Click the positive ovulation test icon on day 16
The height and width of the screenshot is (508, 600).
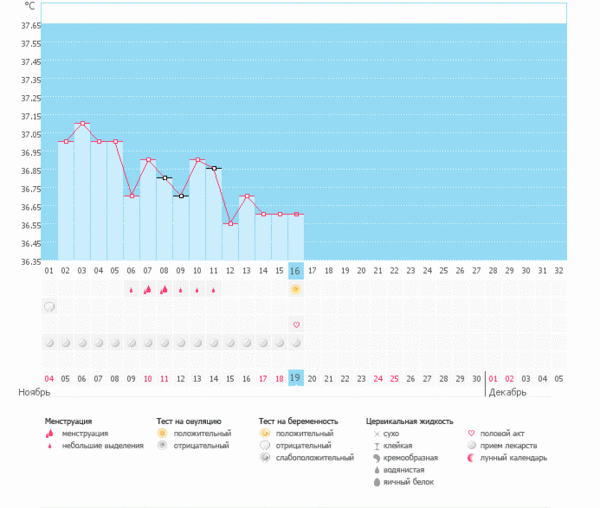296,289
